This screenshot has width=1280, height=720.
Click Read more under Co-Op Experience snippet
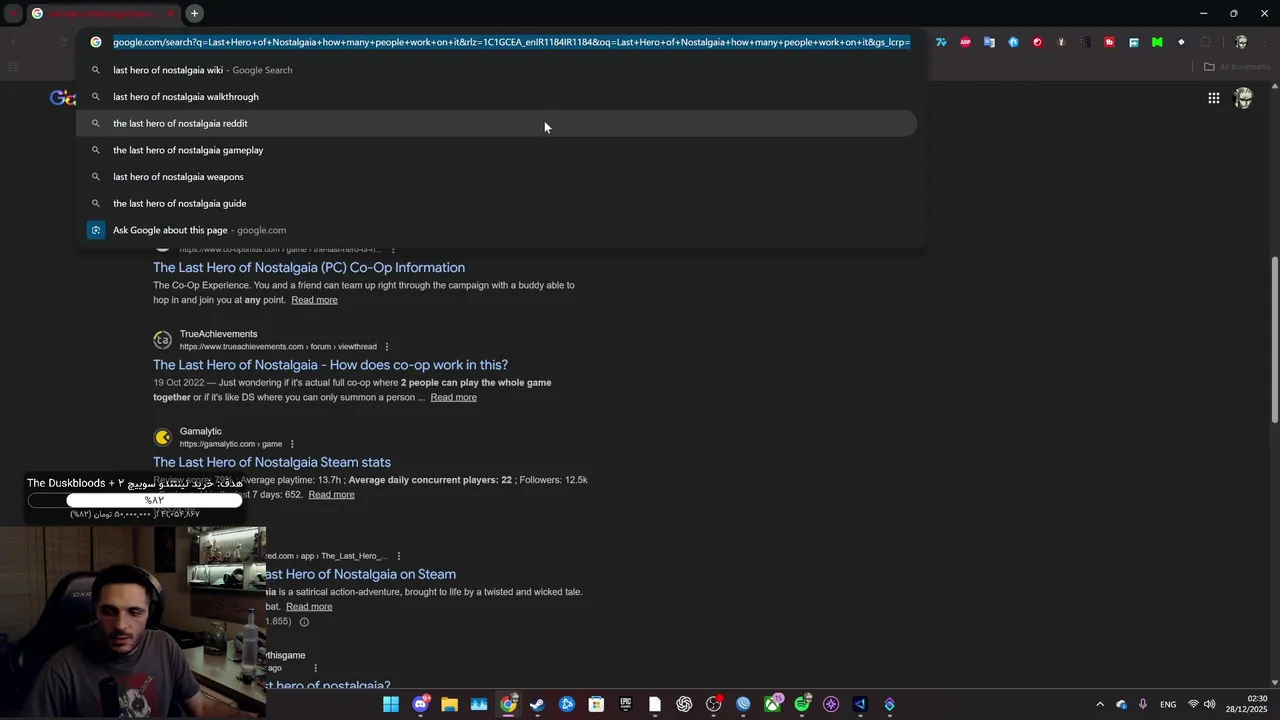coord(314,300)
